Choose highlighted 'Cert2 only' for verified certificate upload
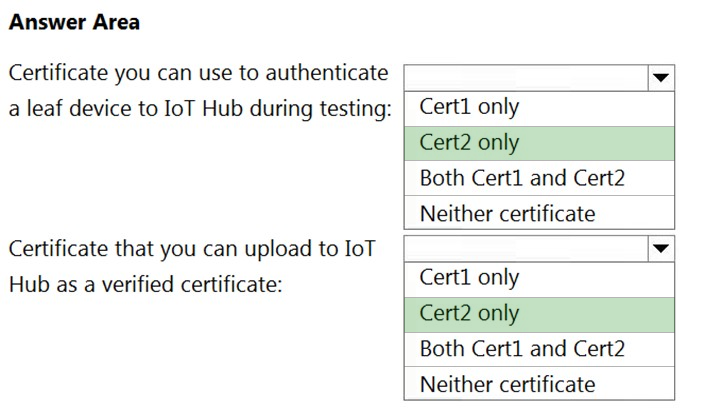Screen dimensions: 705x411 tap(539, 314)
